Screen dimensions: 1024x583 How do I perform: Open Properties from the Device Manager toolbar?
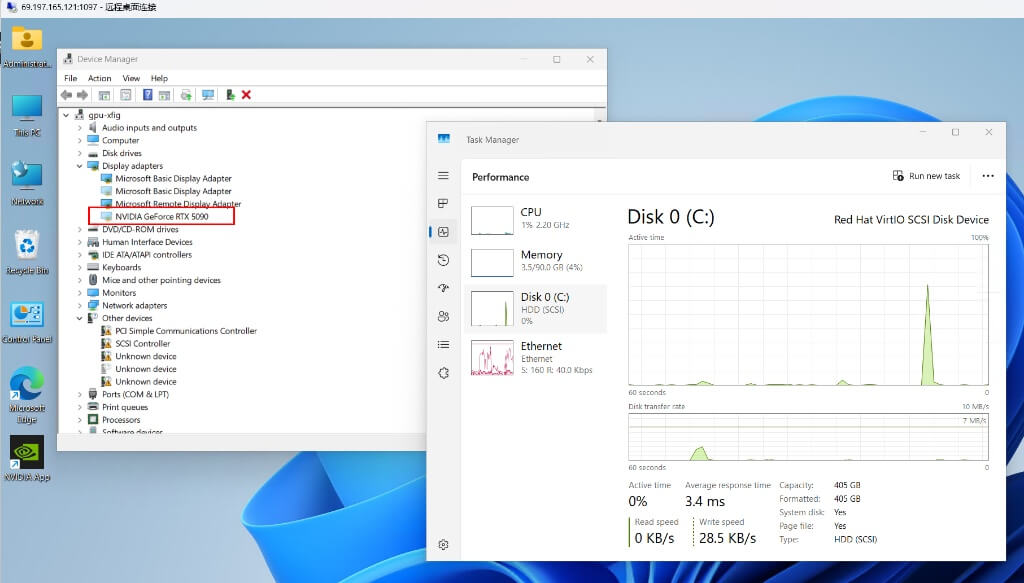click(126, 95)
